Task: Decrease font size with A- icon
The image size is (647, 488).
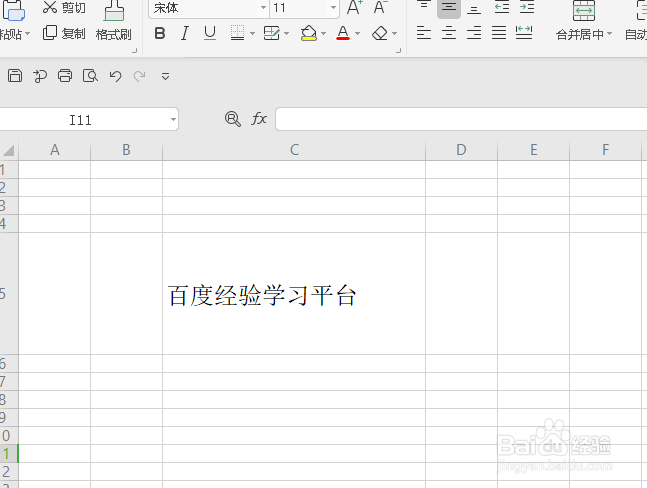Action: click(380, 7)
